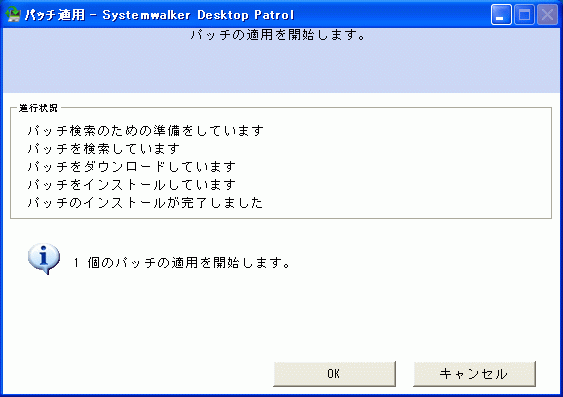Click the OK button
563x397 pixels.
334,374
